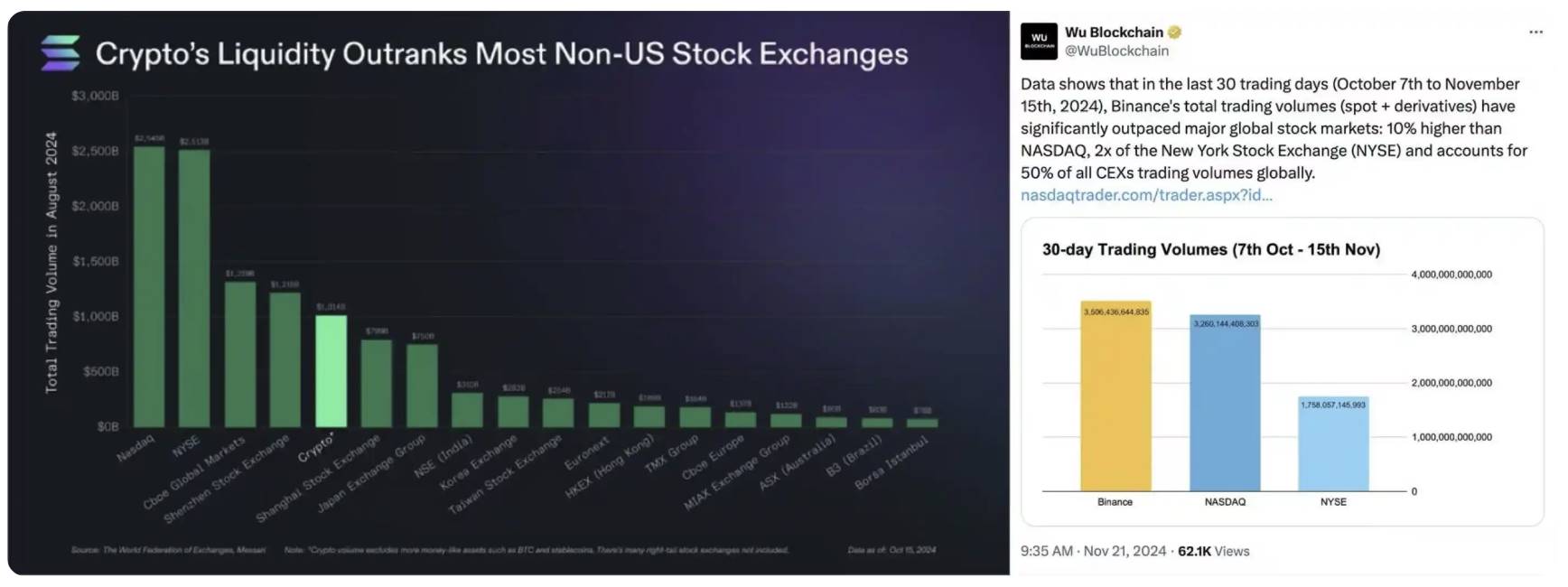Click the Cboe Global Markets bar
This screenshot has width=1568, height=587.
click(x=240, y=354)
